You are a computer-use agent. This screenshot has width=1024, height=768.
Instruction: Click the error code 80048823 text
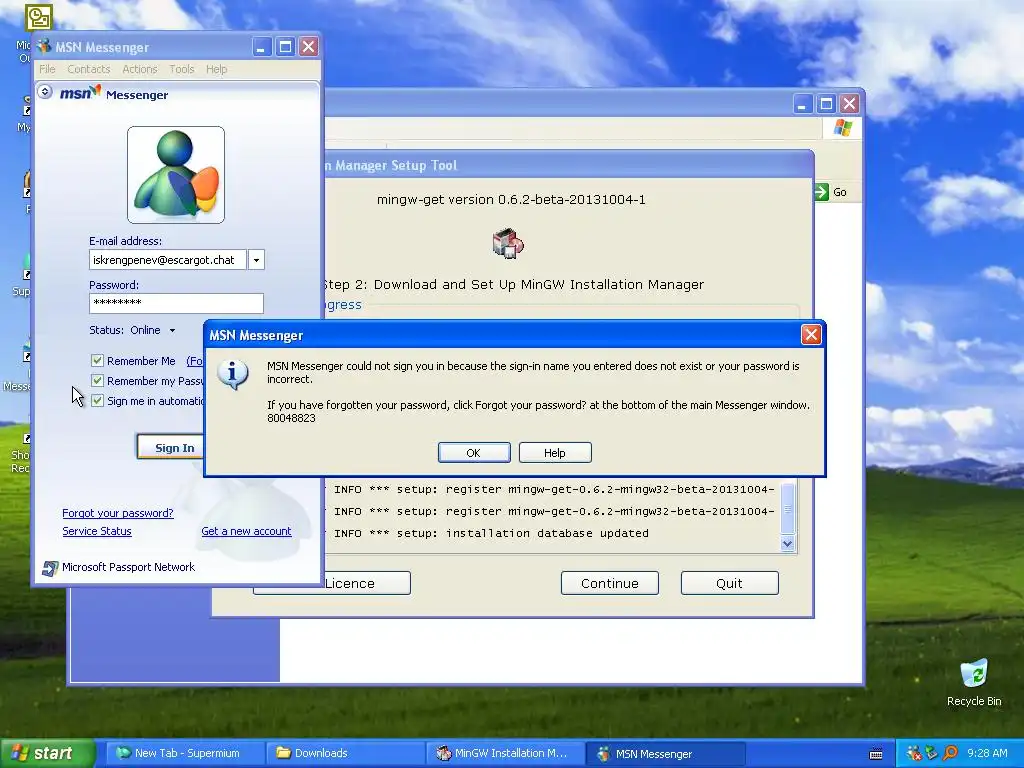pos(291,418)
